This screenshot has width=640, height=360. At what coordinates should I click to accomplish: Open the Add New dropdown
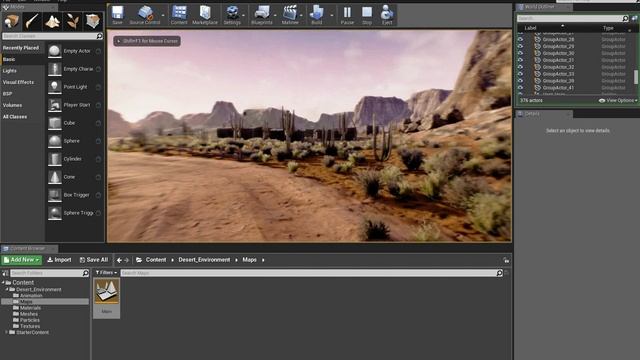click(22, 260)
